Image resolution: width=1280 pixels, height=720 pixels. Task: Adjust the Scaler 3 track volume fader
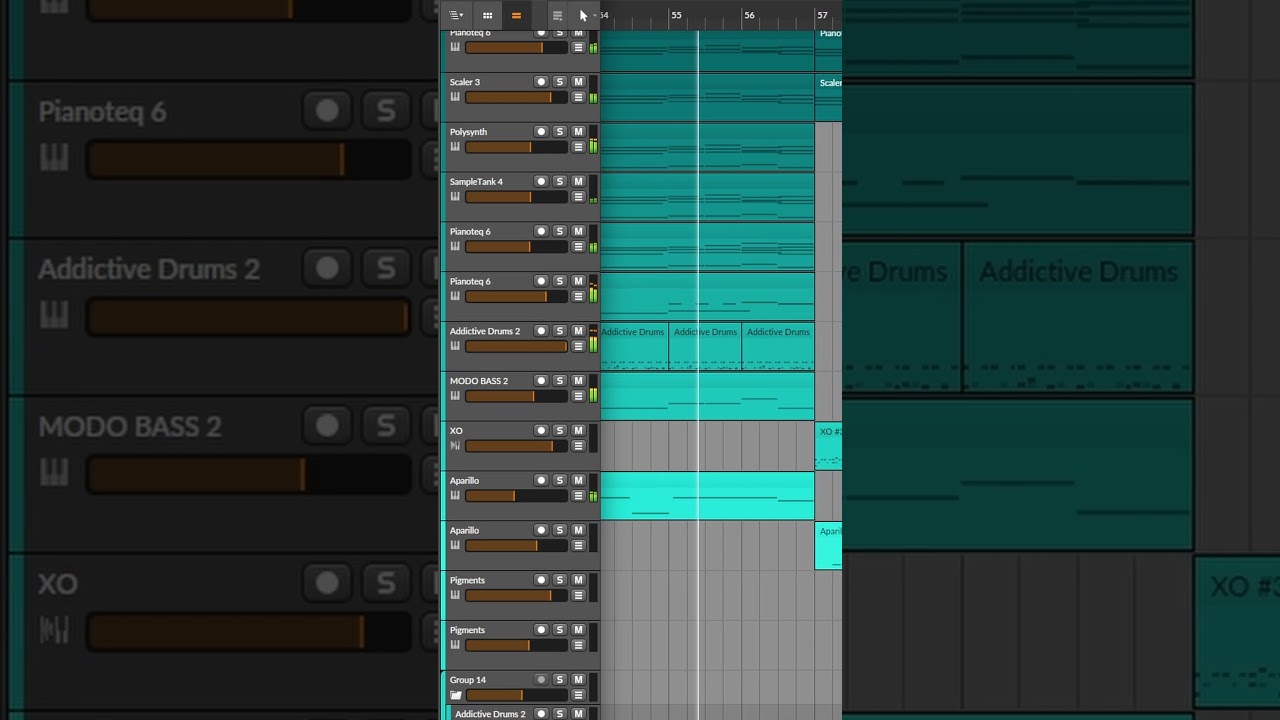click(x=516, y=97)
